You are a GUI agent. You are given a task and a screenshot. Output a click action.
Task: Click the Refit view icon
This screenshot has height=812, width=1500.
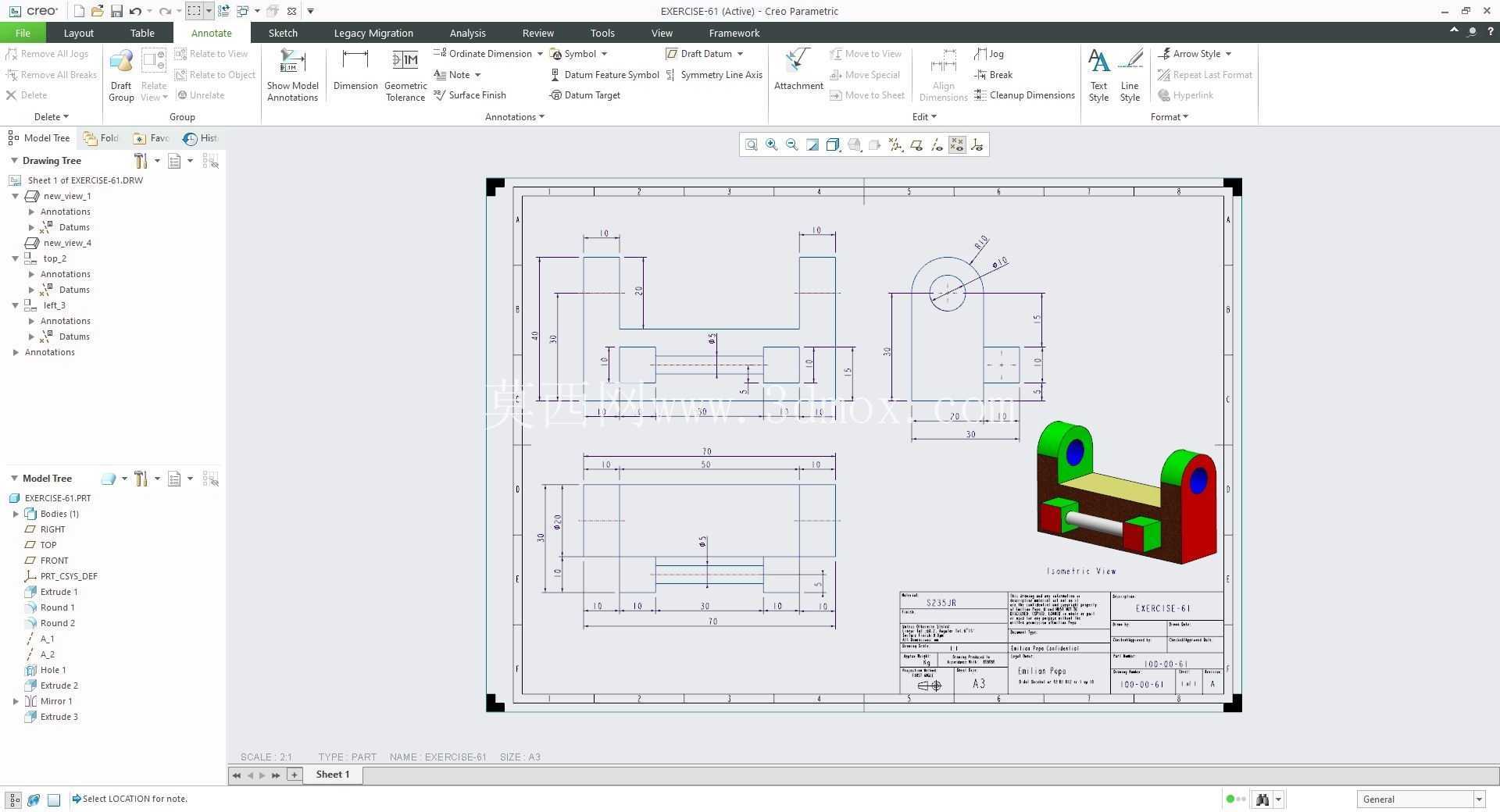click(x=752, y=144)
